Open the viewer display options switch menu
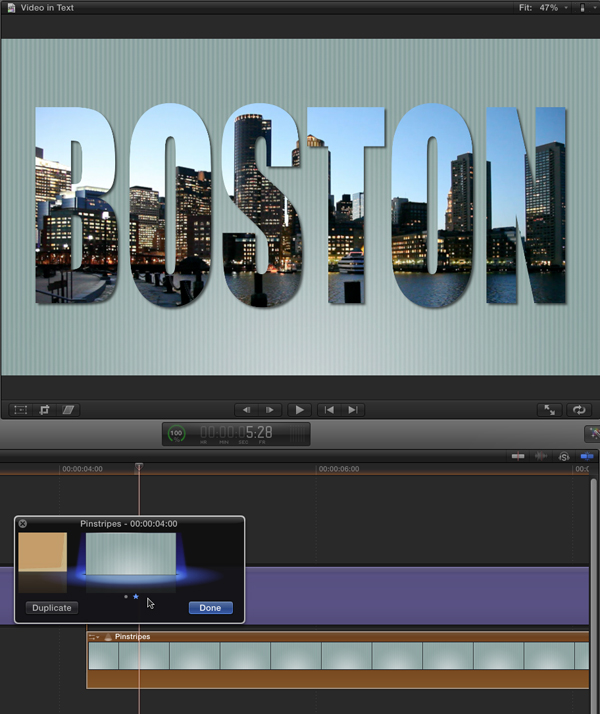The height and width of the screenshot is (714, 600). [586, 8]
